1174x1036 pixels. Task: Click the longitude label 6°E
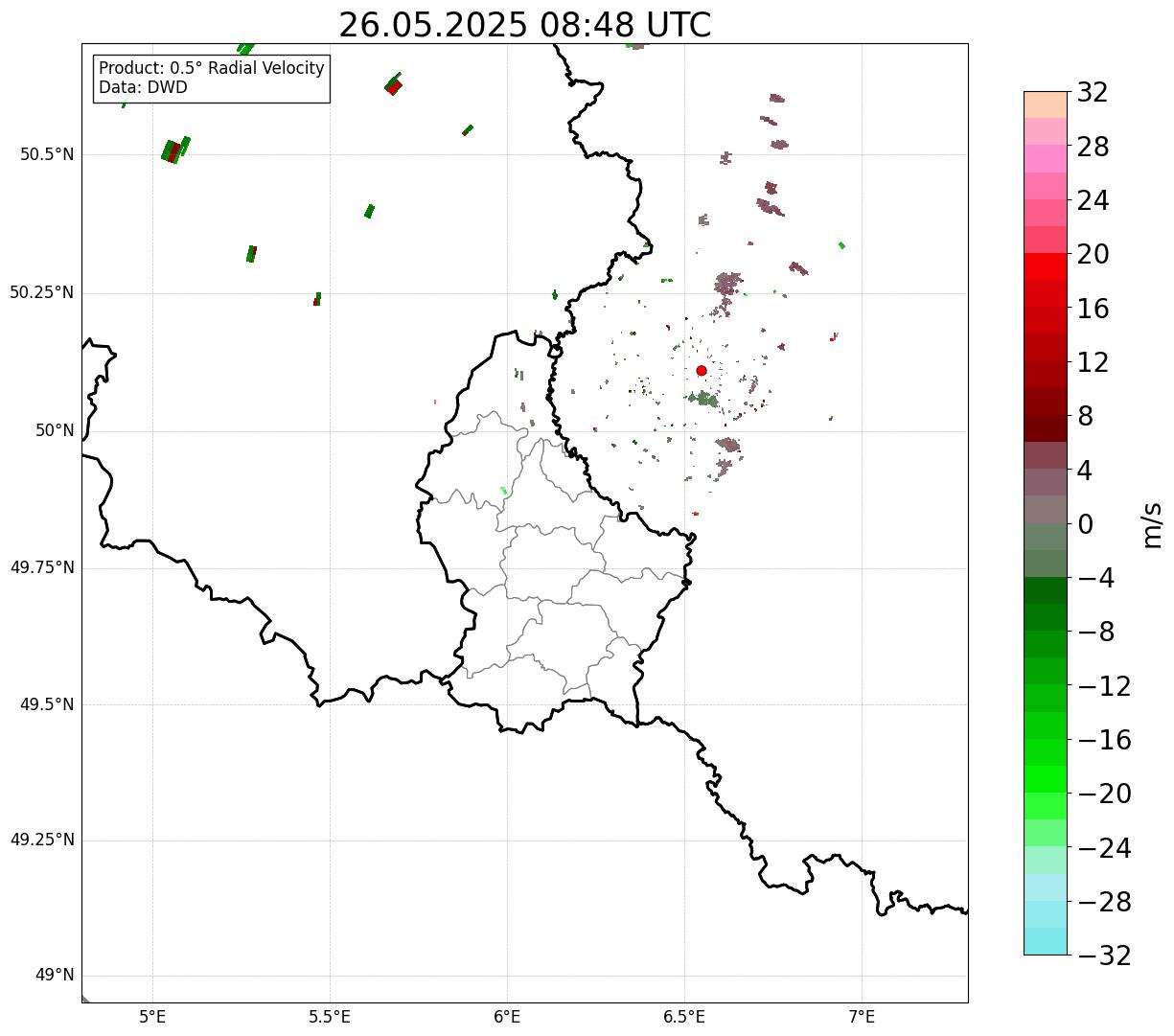507,1017
